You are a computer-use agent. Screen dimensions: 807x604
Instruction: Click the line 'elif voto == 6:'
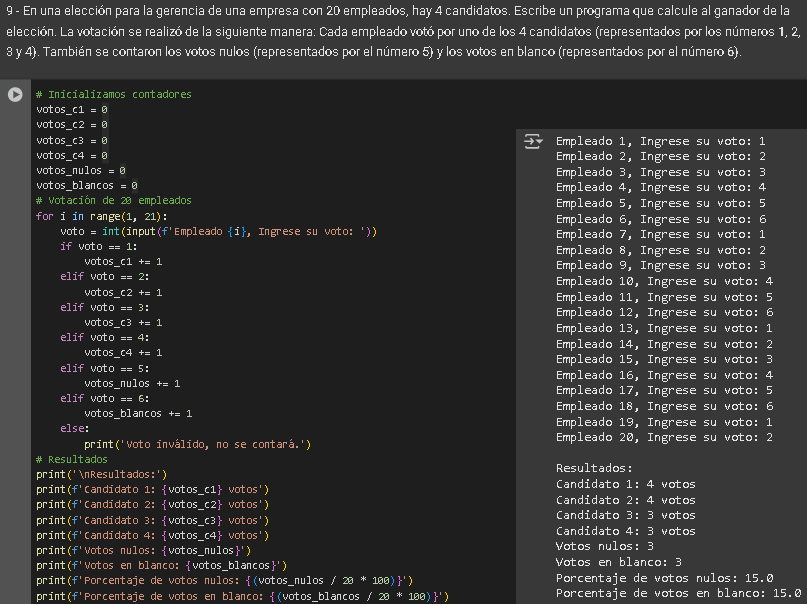point(105,398)
